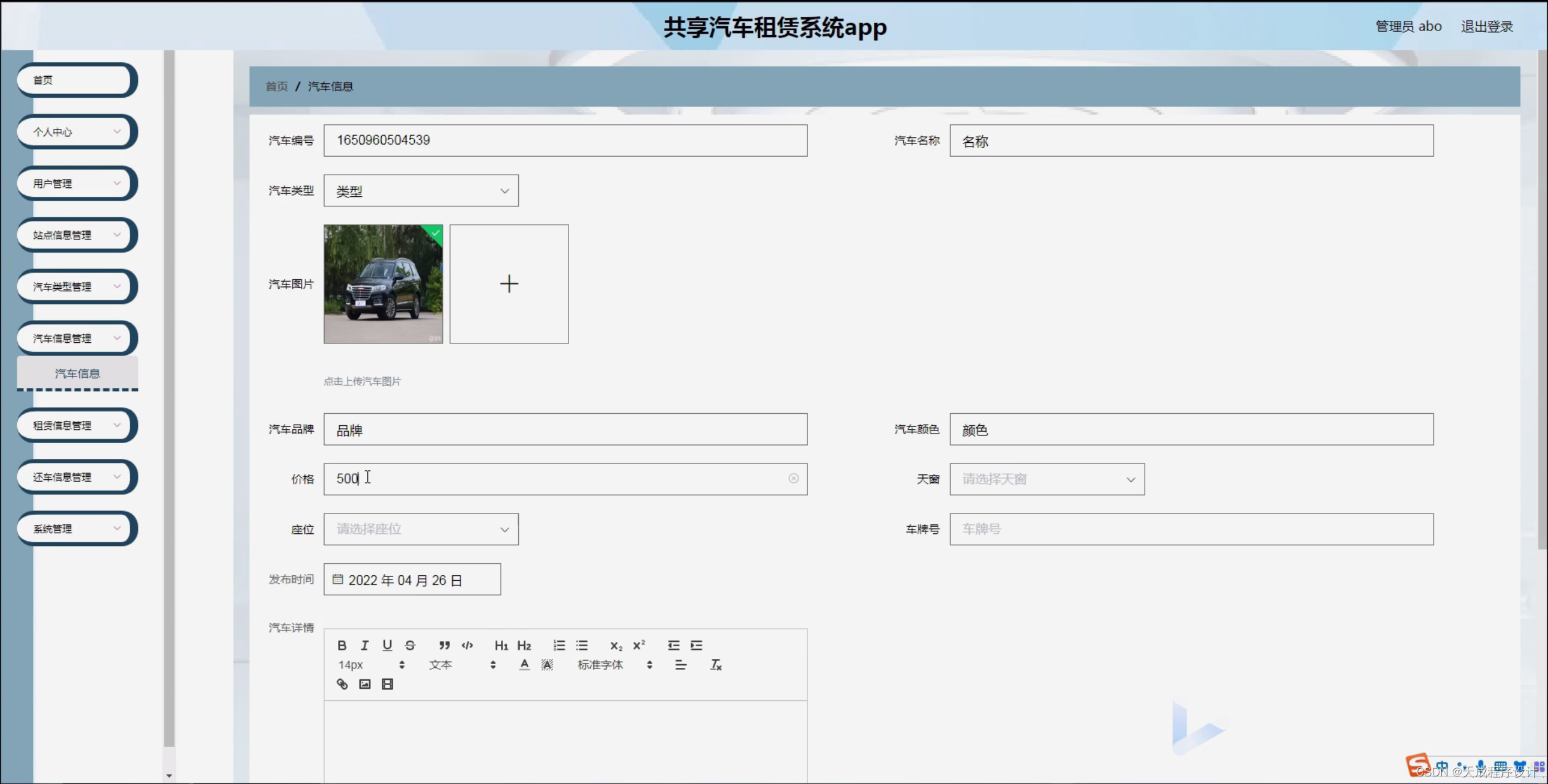Toggle bold formatting in the car details editor

pyautogui.click(x=342, y=645)
